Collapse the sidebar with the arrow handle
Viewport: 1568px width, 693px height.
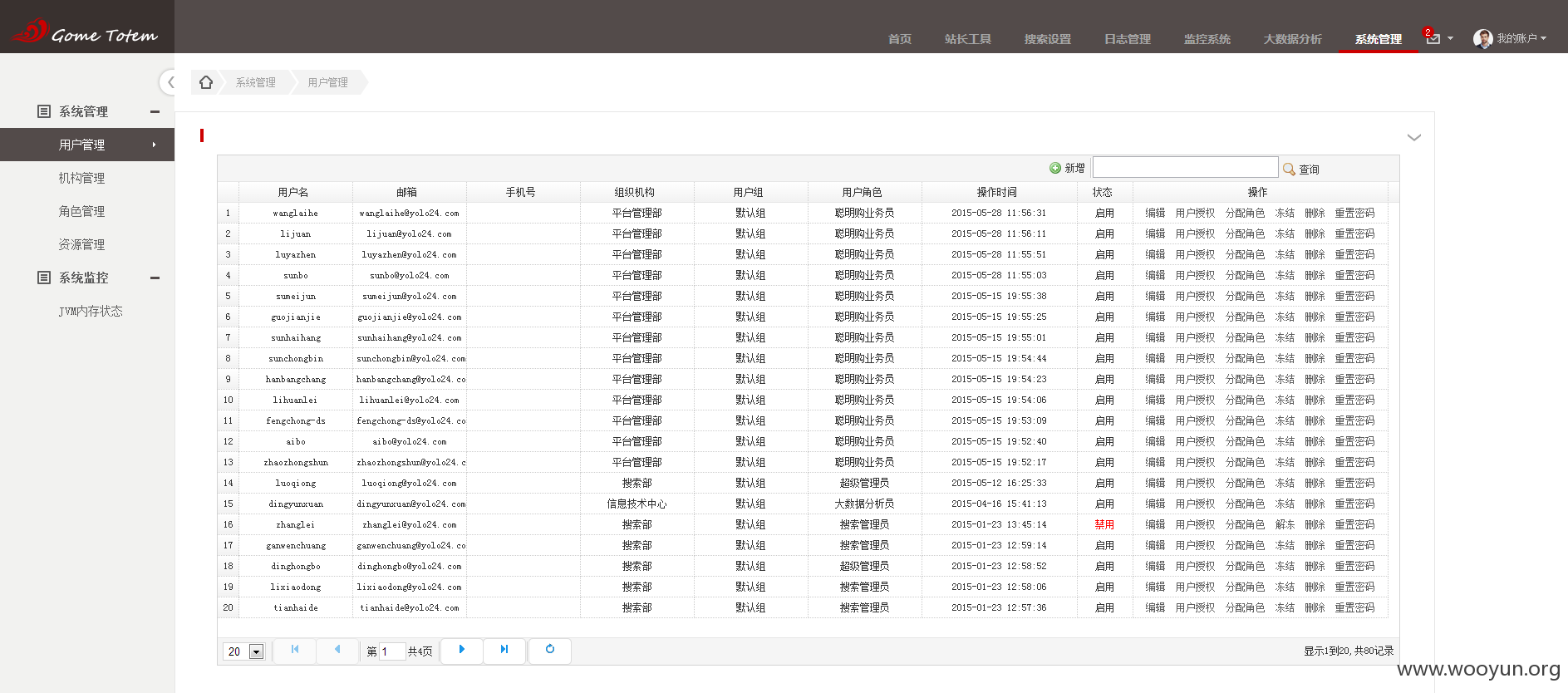[170, 81]
